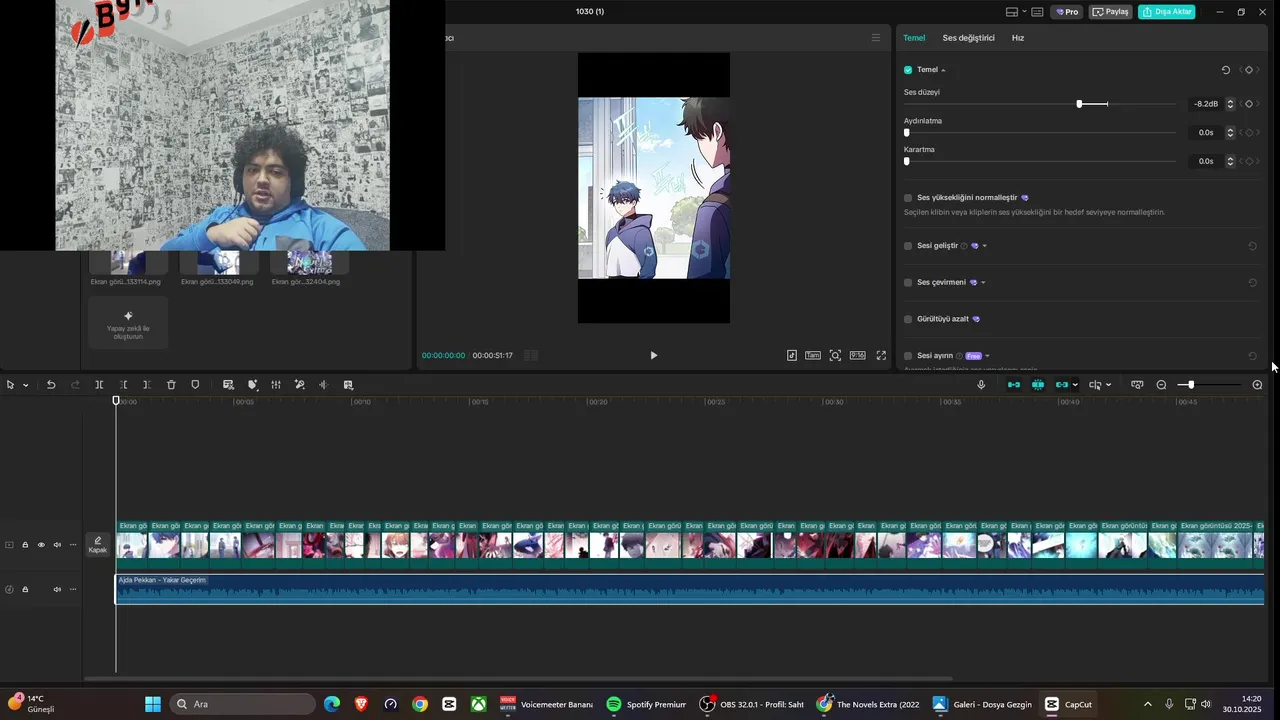This screenshot has height=720, width=1280.
Task: Switch to the Temel tab
Action: pyautogui.click(x=914, y=38)
